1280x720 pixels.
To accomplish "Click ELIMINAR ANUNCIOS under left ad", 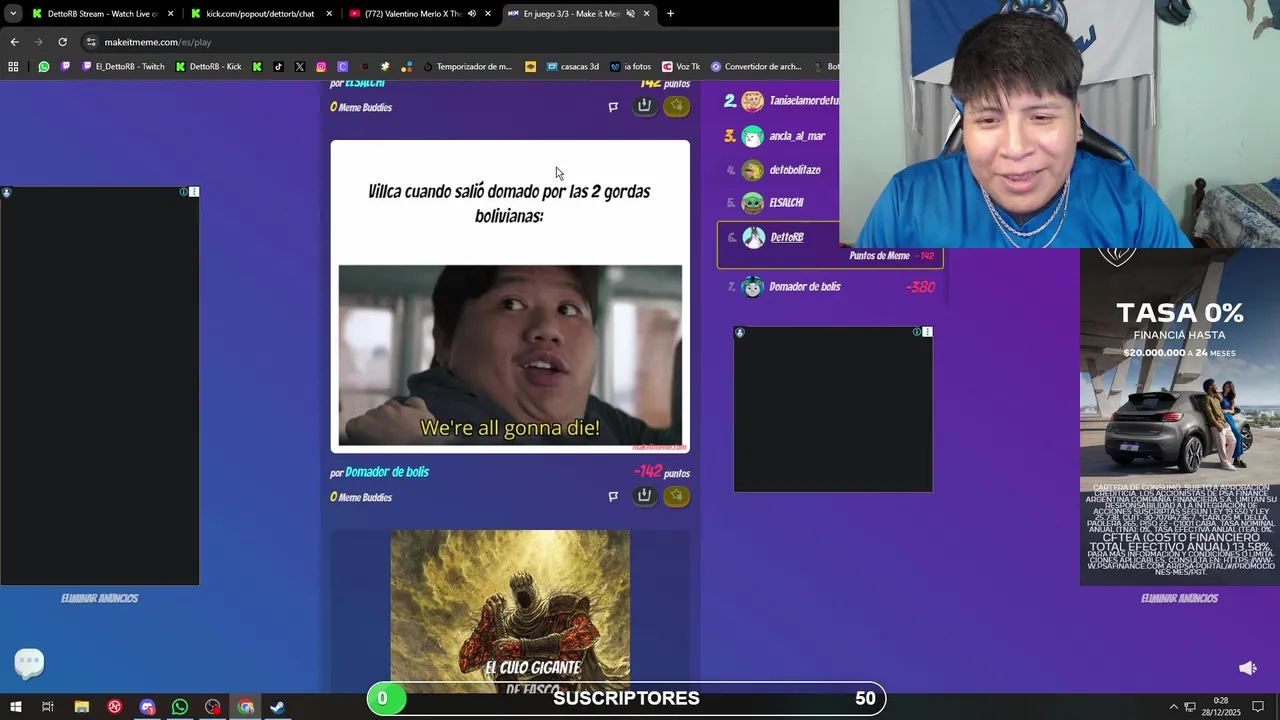I will pyautogui.click(x=99, y=598).
